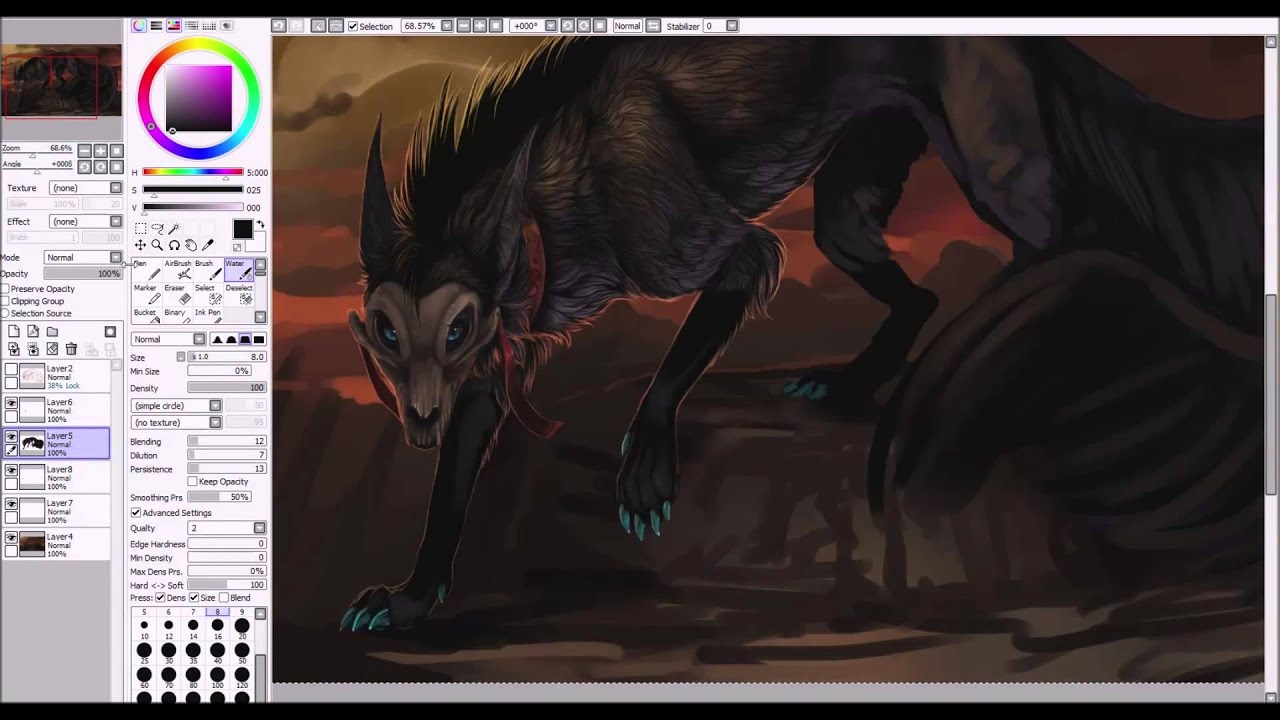
Task: Click the black foreground color swatch
Action: pos(243,229)
